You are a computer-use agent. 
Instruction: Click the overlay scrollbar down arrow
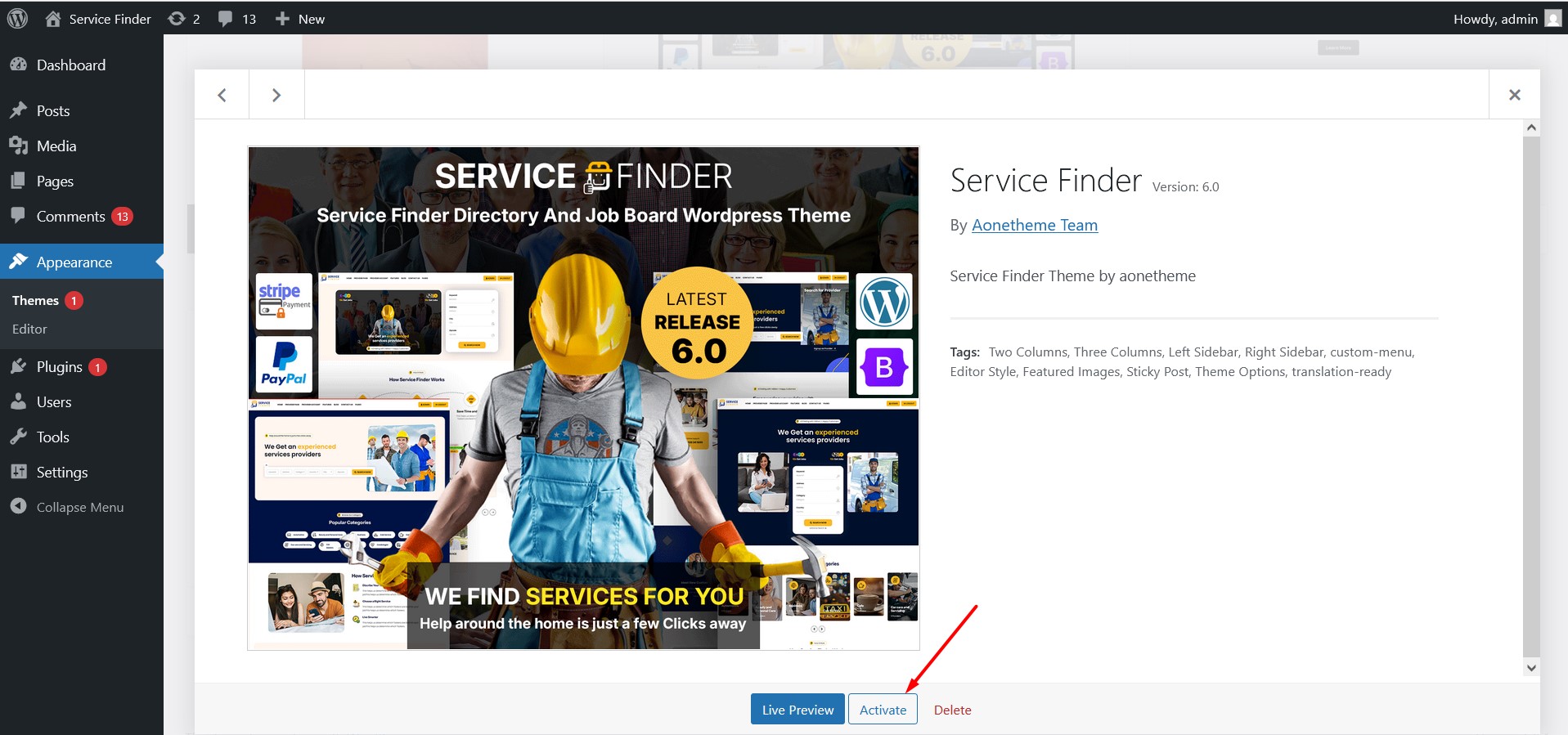[1531, 667]
